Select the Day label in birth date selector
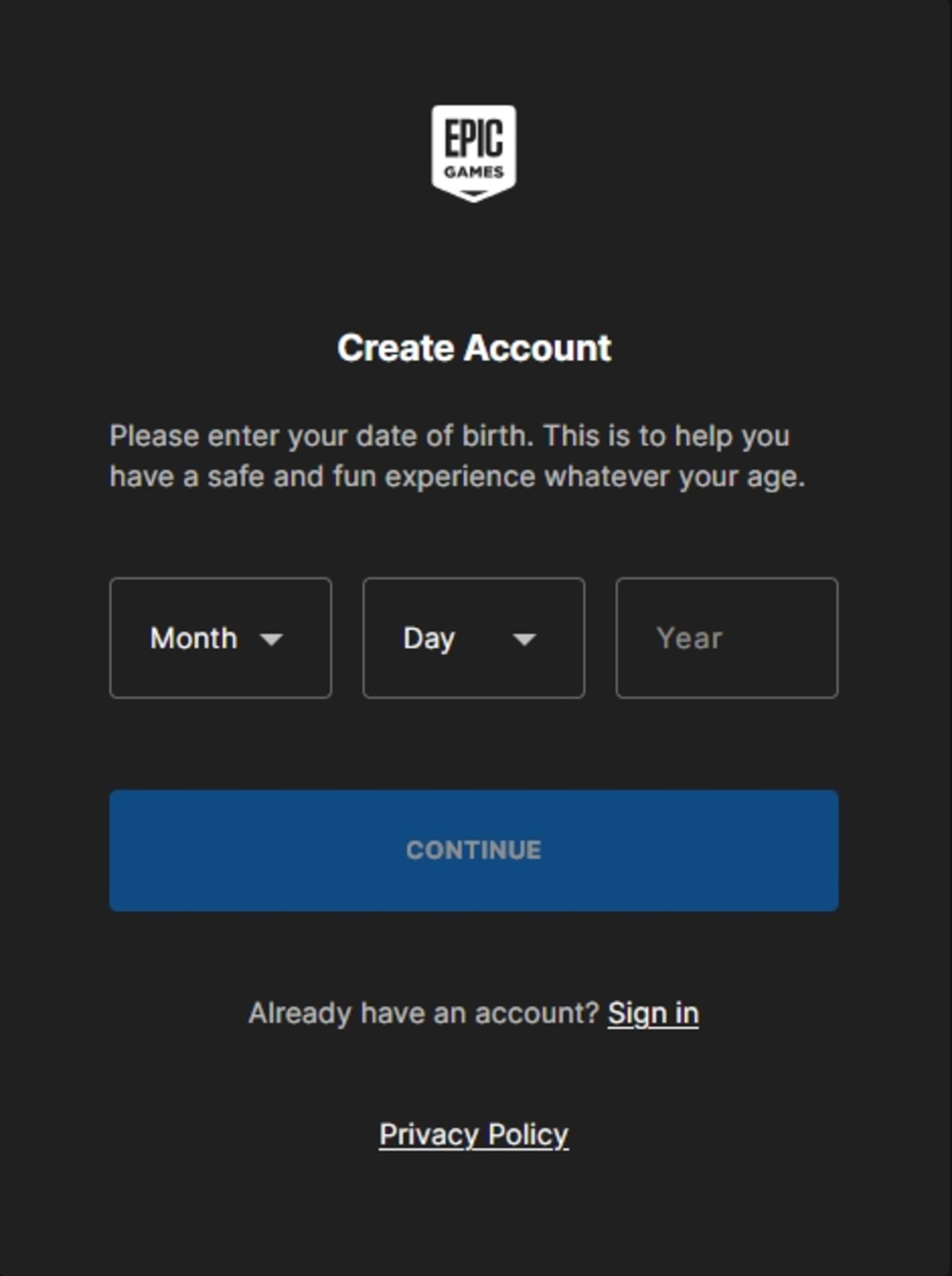Screen dimensions: 952x1276 point(429,638)
